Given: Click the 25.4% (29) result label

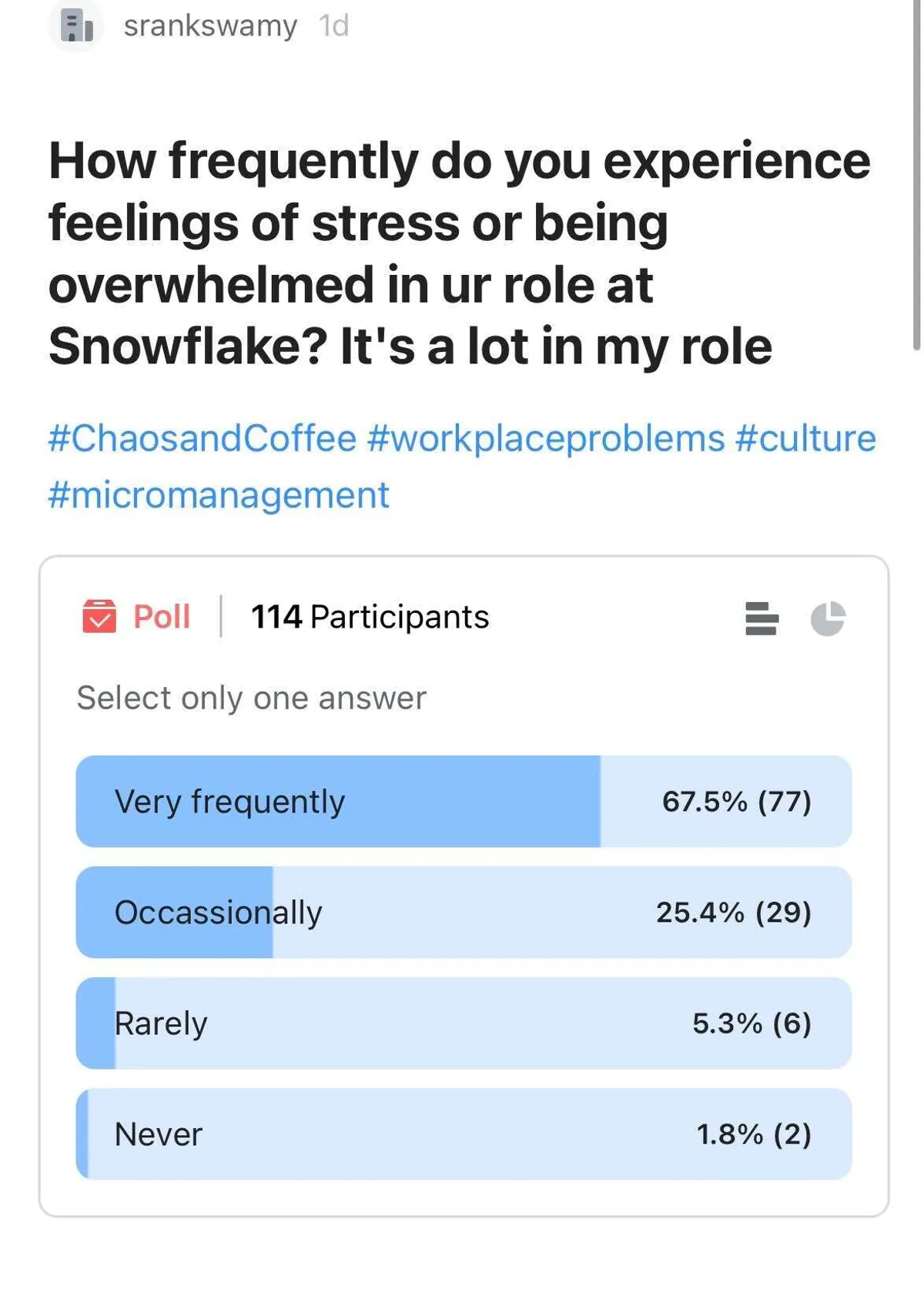Looking at the screenshot, I should coord(733,912).
